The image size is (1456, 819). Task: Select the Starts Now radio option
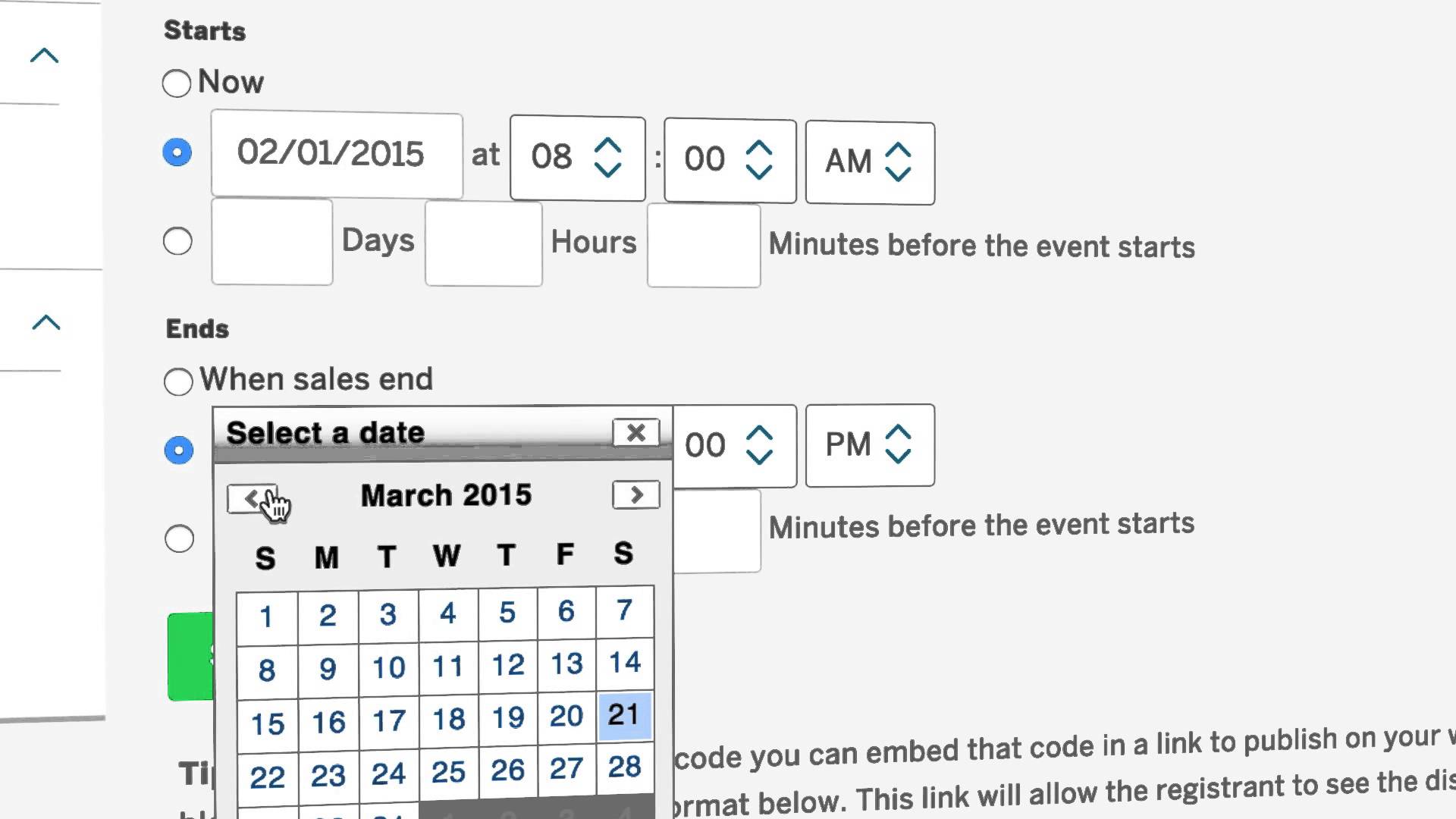pyautogui.click(x=177, y=83)
